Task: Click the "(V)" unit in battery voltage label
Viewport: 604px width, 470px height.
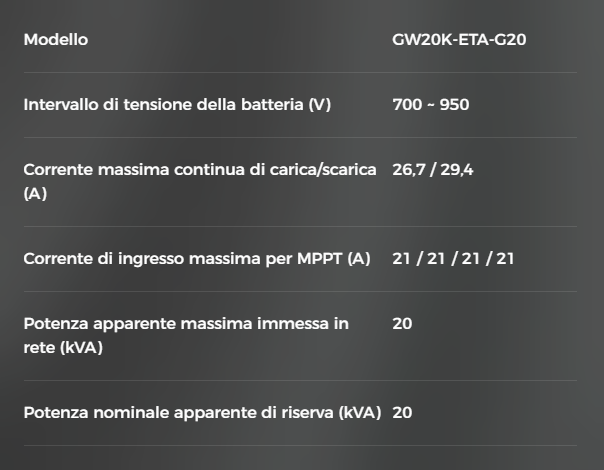Action: (x=320, y=105)
